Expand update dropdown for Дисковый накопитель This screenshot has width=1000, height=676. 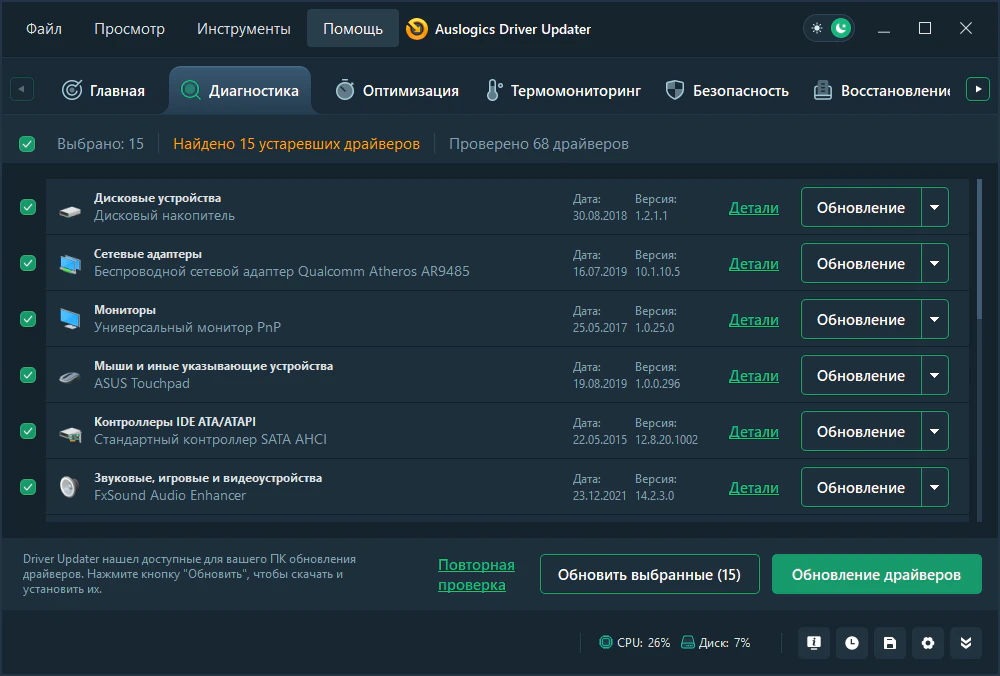point(935,207)
